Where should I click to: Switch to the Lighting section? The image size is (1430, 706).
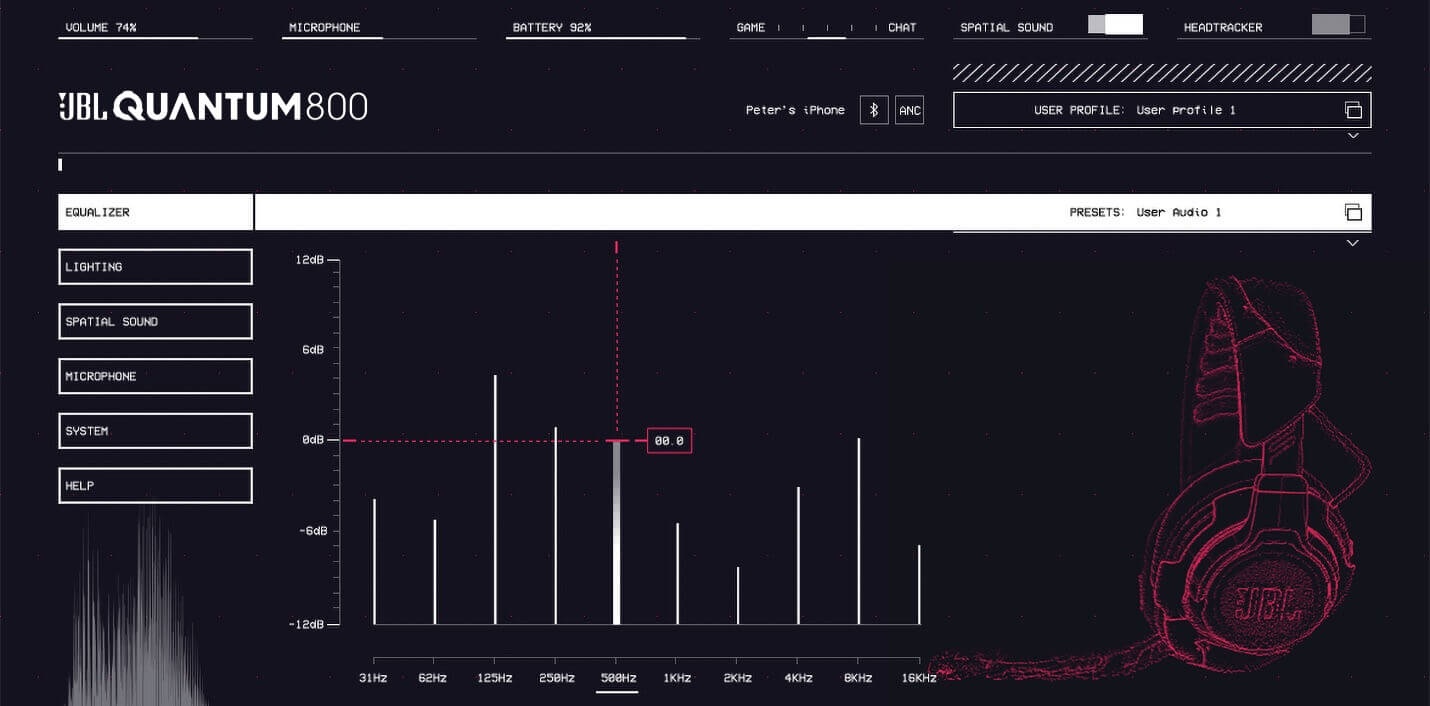(x=155, y=267)
